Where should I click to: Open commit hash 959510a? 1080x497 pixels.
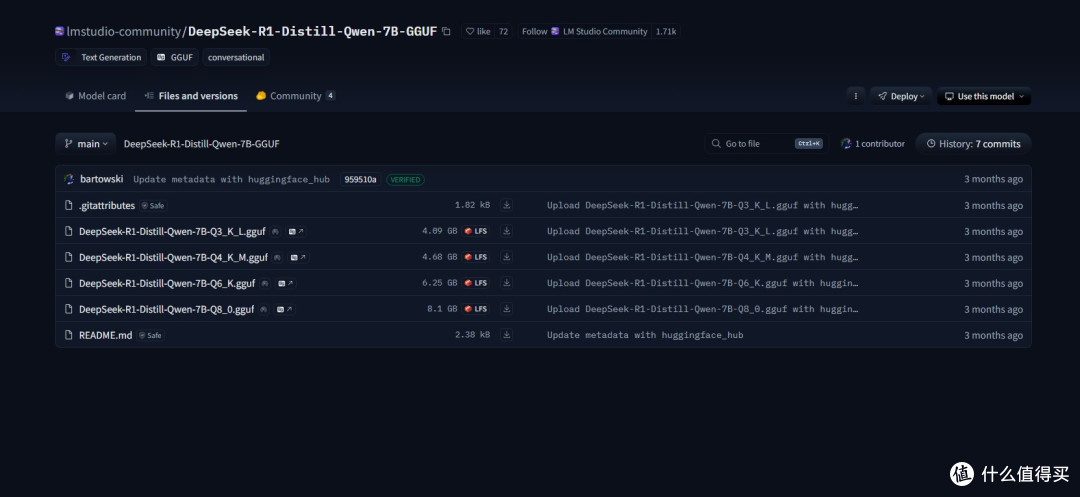[360, 179]
